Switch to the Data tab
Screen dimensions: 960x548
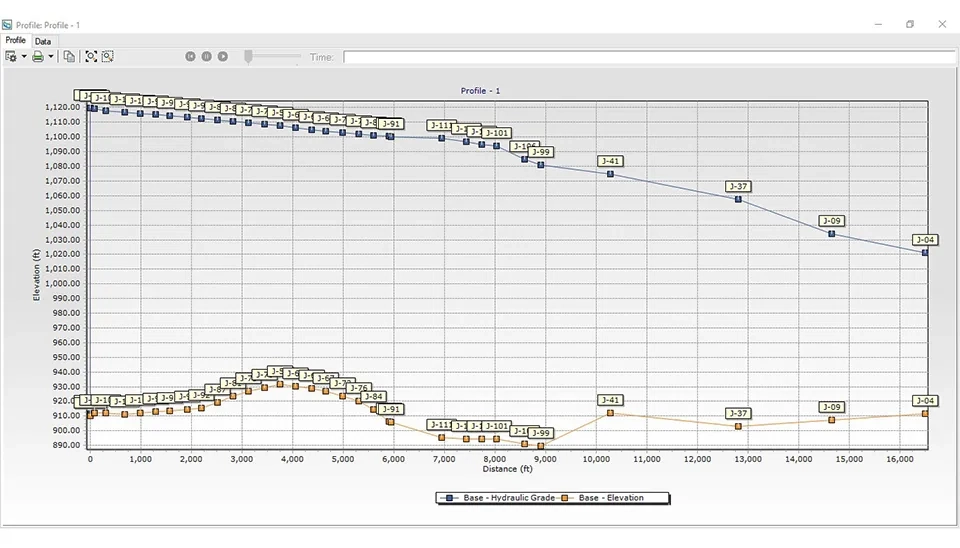(x=43, y=41)
